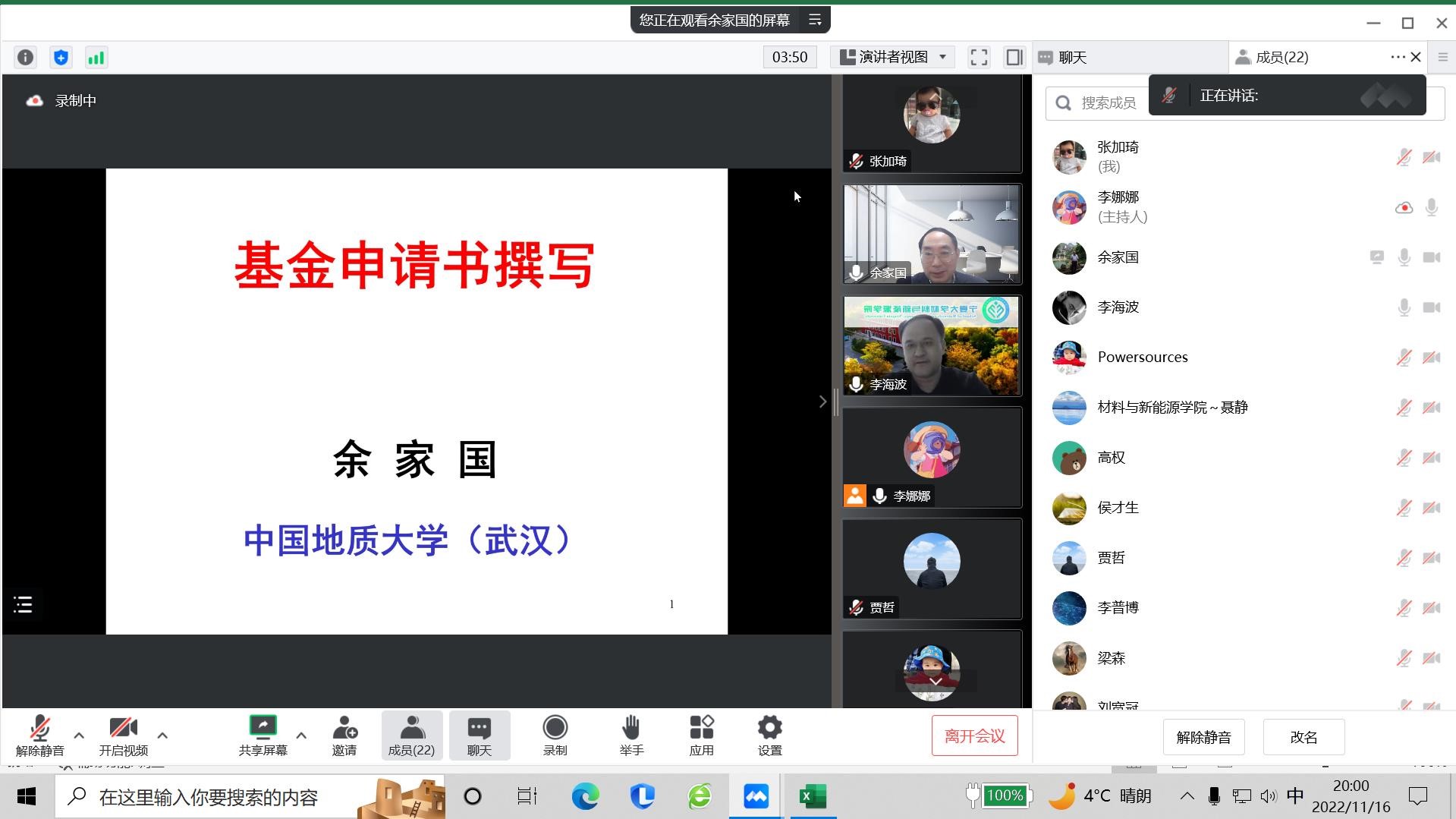Select the 成员(22) panel tab

pyautogui.click(x=1281, y=58)
